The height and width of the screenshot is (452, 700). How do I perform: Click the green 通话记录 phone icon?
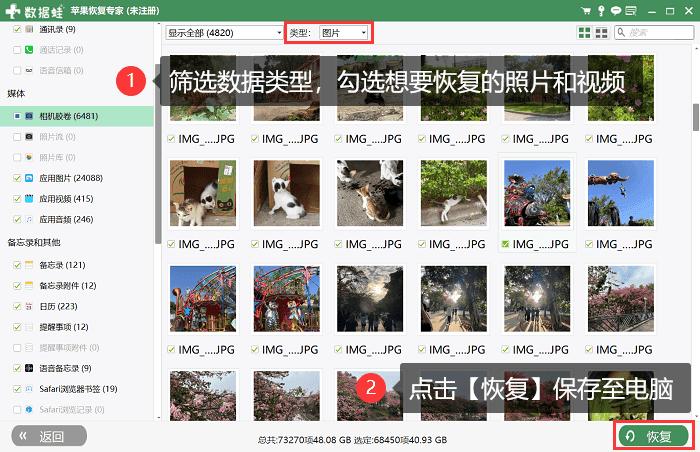(29, 50)
